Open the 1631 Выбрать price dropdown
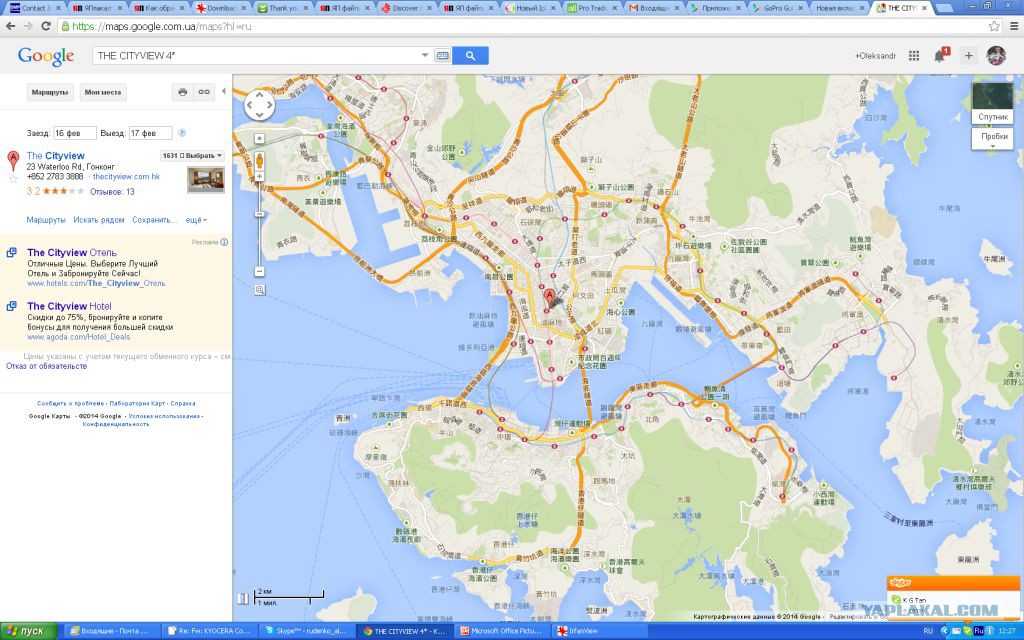Viewport: 1024px width, 640px height. (193, 155)
